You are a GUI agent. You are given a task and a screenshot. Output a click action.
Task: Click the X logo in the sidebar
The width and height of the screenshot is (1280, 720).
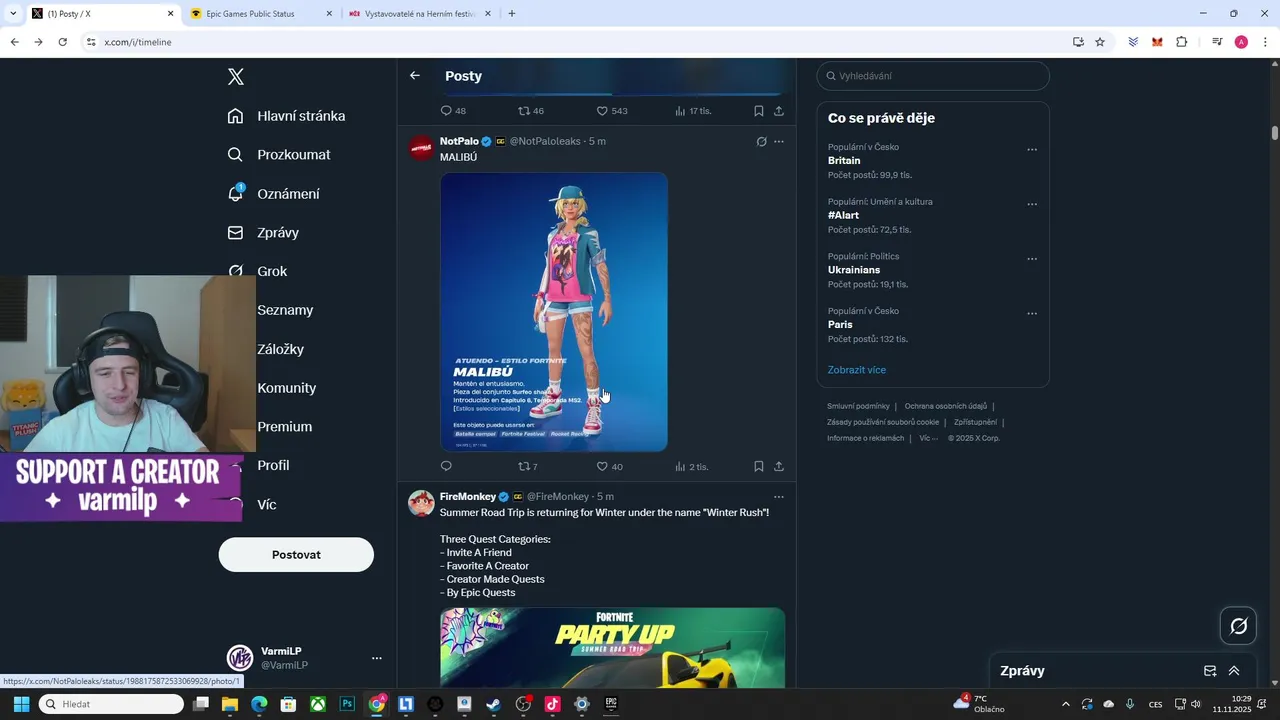click(236, 77)
